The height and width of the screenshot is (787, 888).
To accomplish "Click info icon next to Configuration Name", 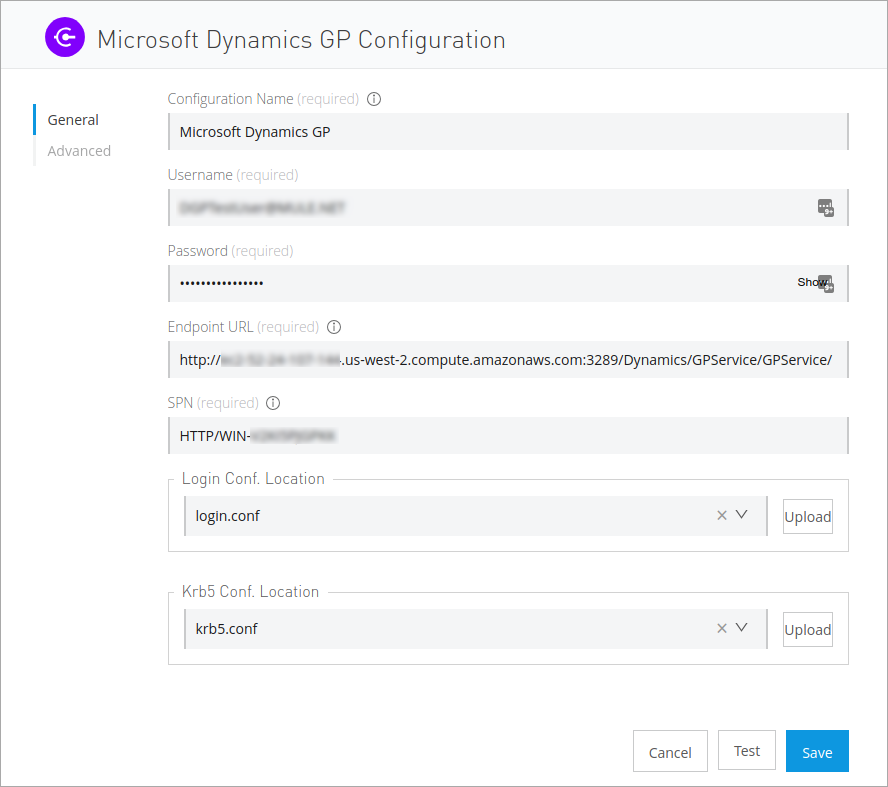I will click(x=375, y=99).
